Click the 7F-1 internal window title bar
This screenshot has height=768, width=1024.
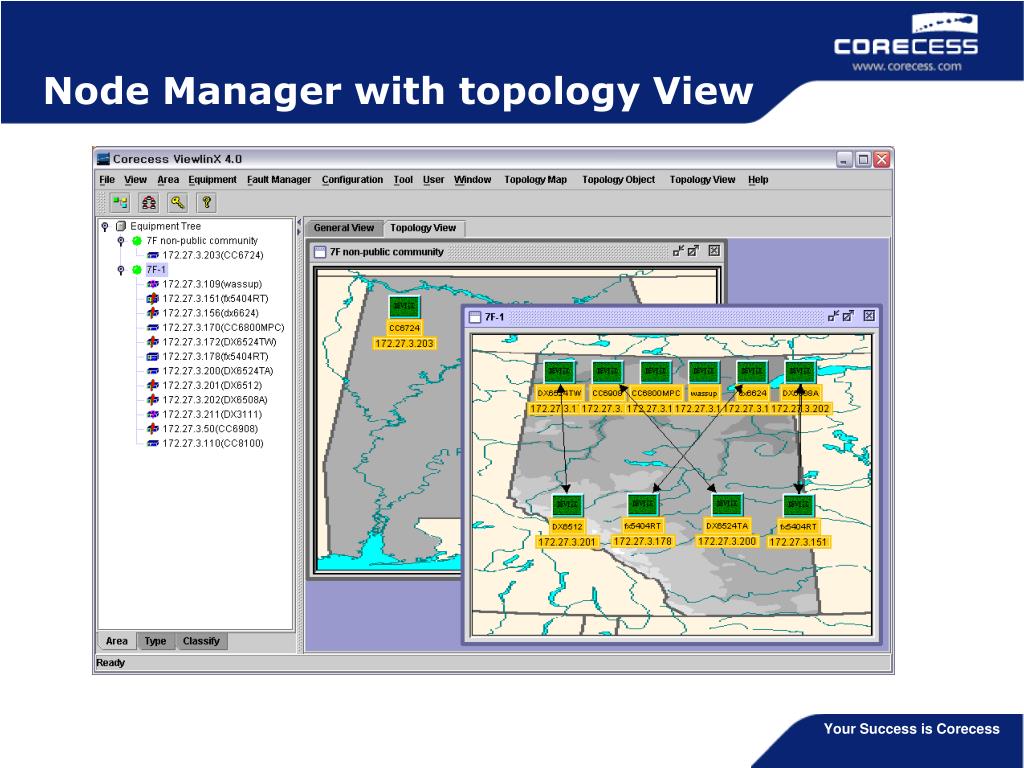[x=672, y=317]
